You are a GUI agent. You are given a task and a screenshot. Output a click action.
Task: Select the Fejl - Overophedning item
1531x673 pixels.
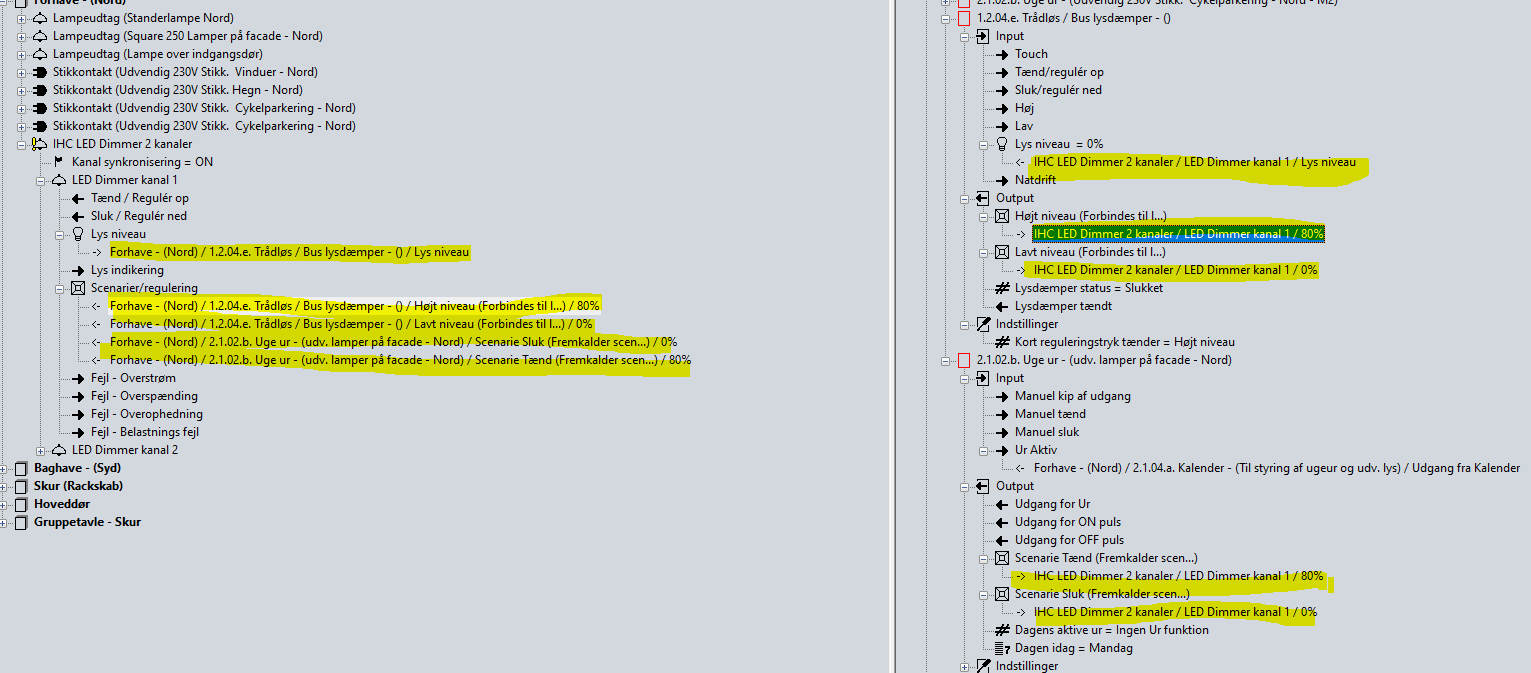point(146,414)
